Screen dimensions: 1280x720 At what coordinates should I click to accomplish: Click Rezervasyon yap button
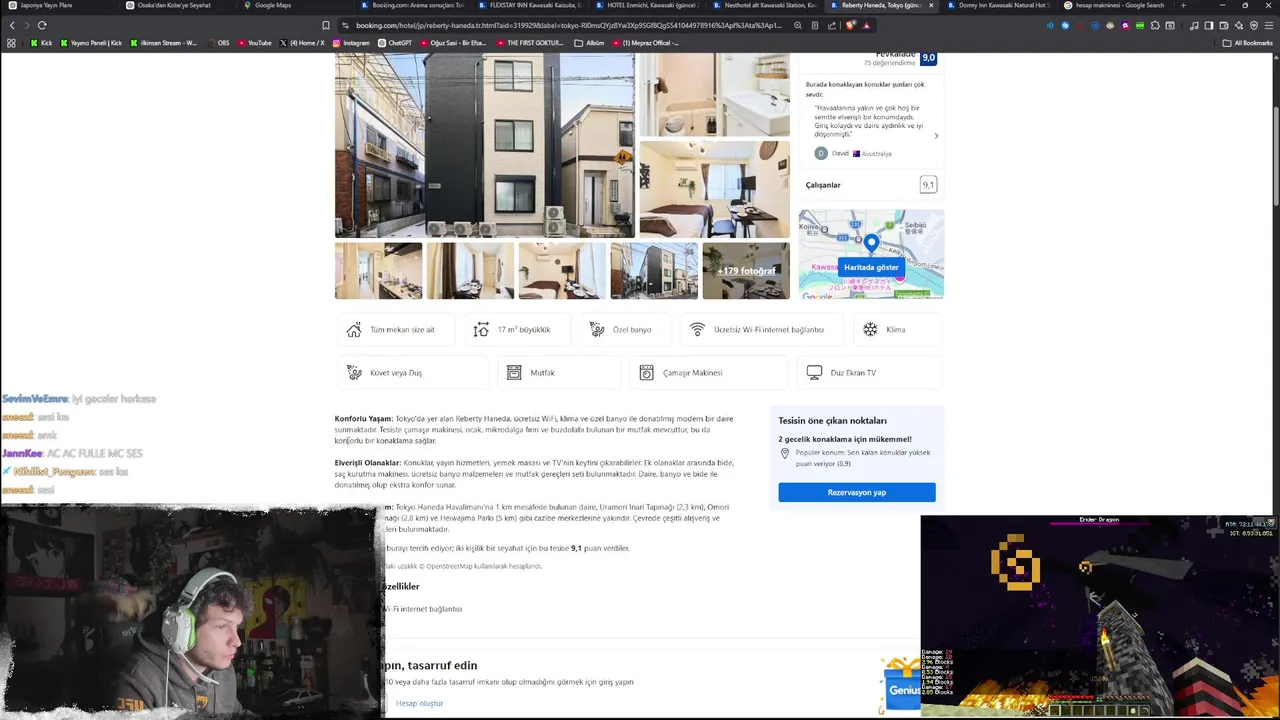coord(857,492)
